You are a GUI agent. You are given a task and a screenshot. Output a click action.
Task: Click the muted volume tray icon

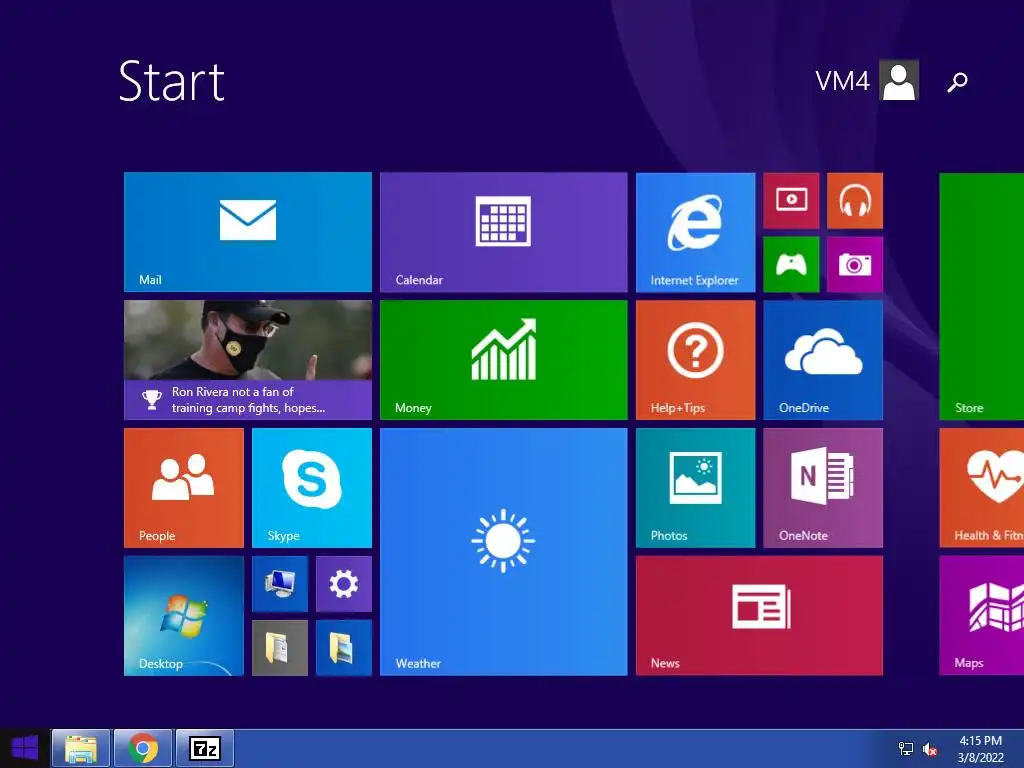930,749
